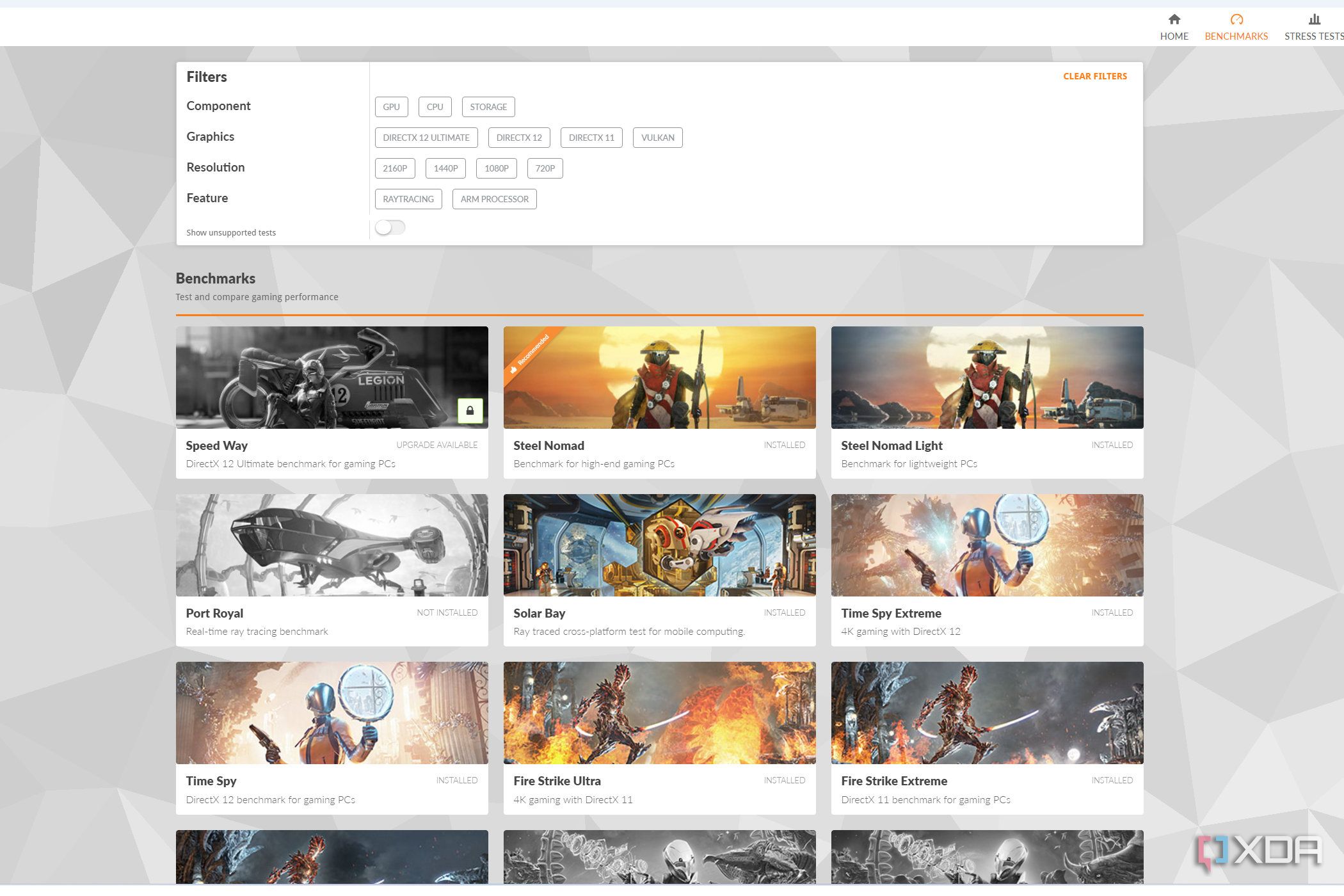Enable the GPU component filter
The width and height of the screenshot is (1344, 896).
391,107
